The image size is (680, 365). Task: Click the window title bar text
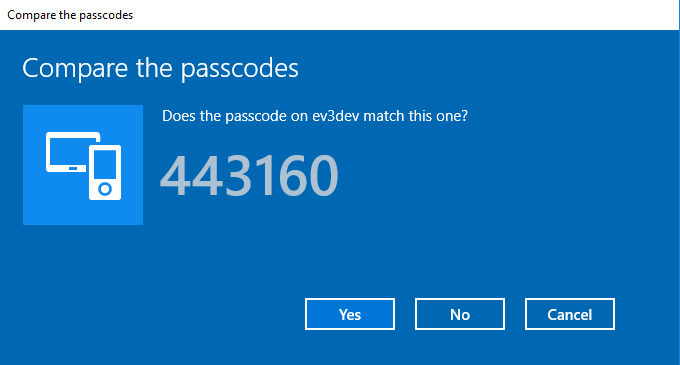pyautogui.click(x=70, y=15)
